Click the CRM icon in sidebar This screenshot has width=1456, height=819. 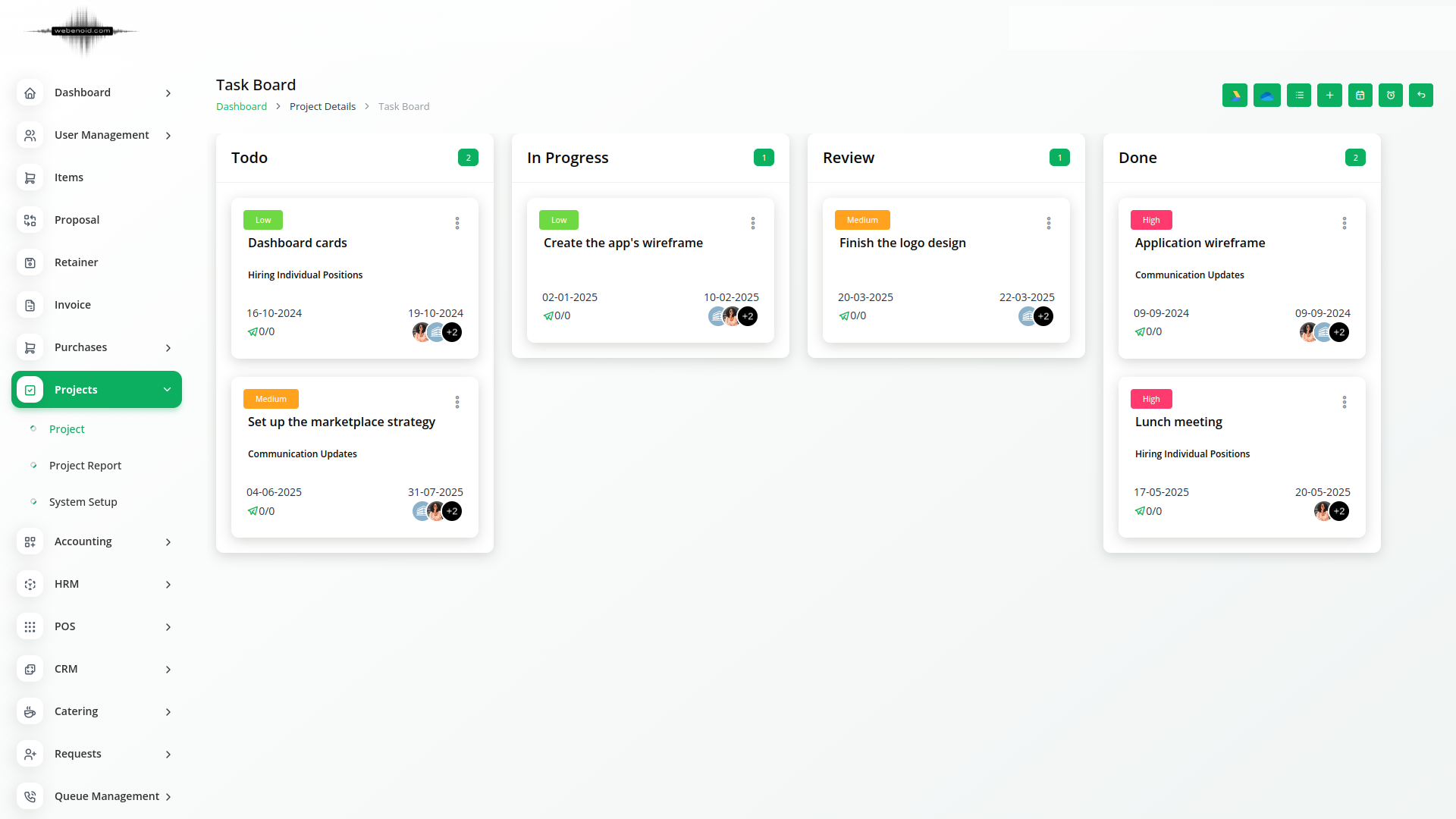point(30,669)
